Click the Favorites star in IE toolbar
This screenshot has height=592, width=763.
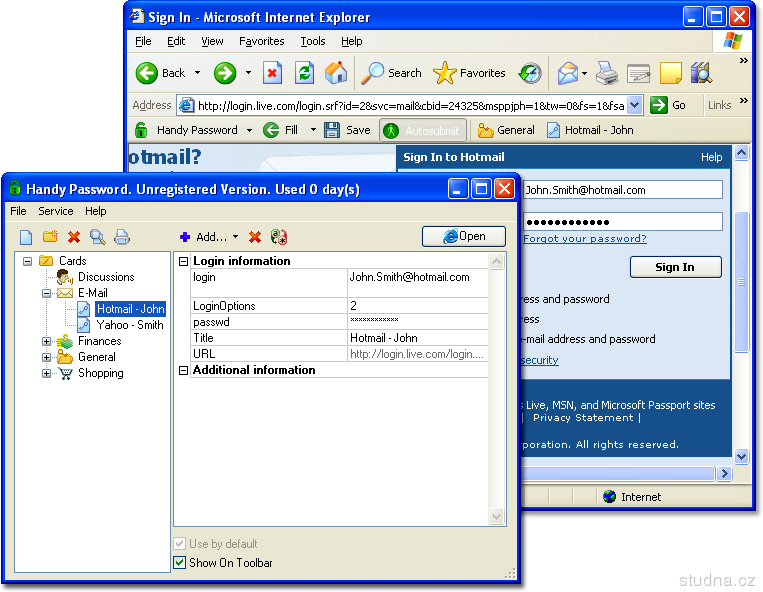tap(444, 73)
